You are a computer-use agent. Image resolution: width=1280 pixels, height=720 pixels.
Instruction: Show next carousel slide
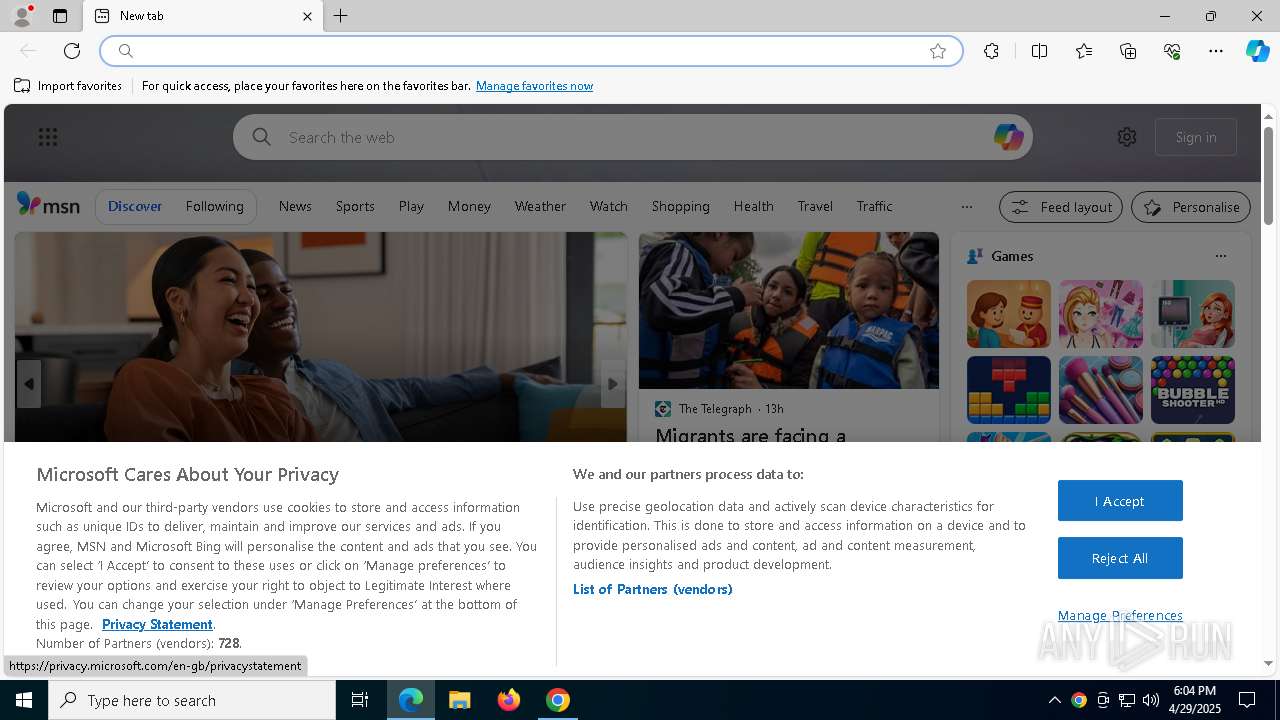(x=613, y=384)
